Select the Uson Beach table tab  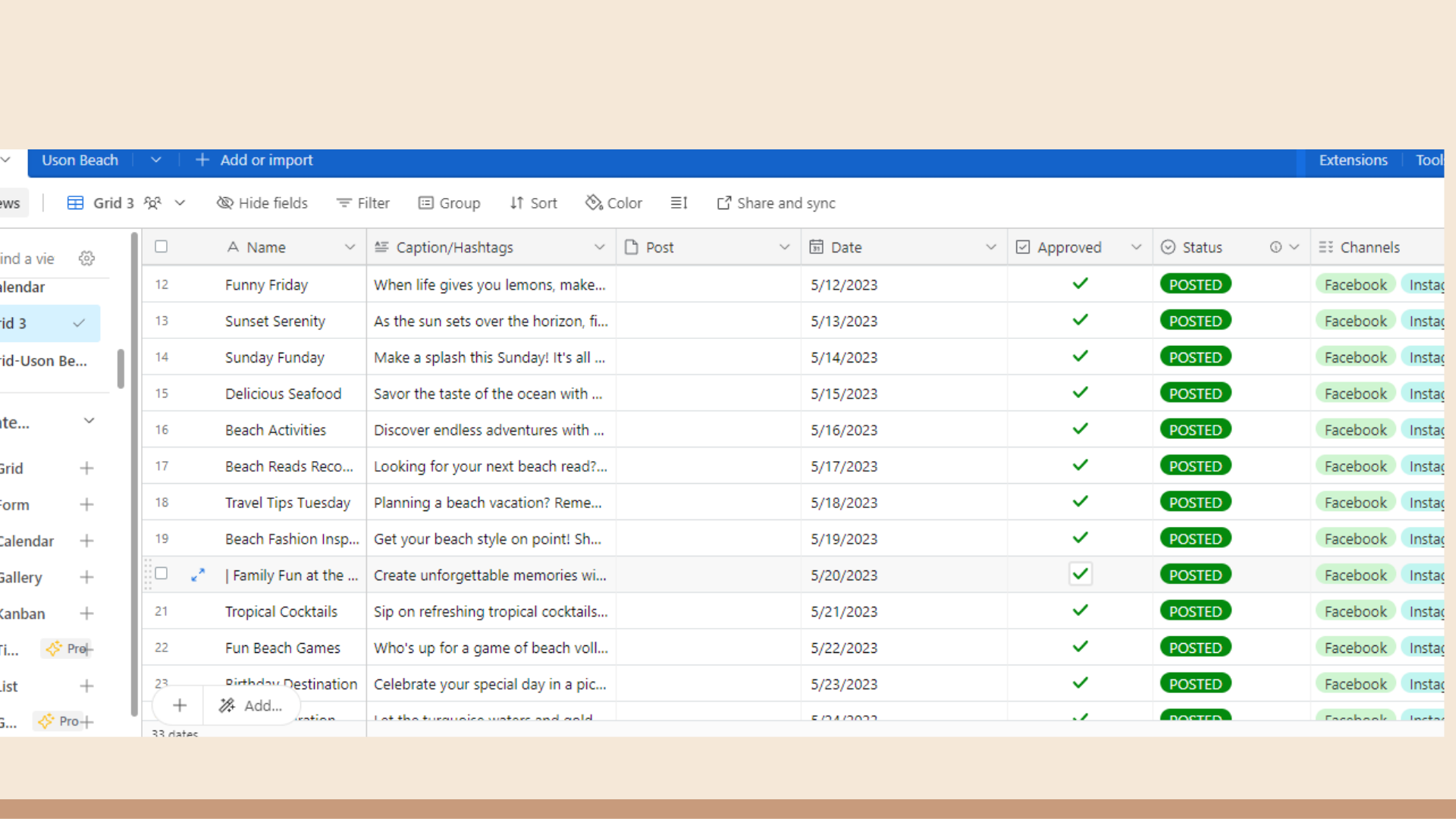coord(80,160)
